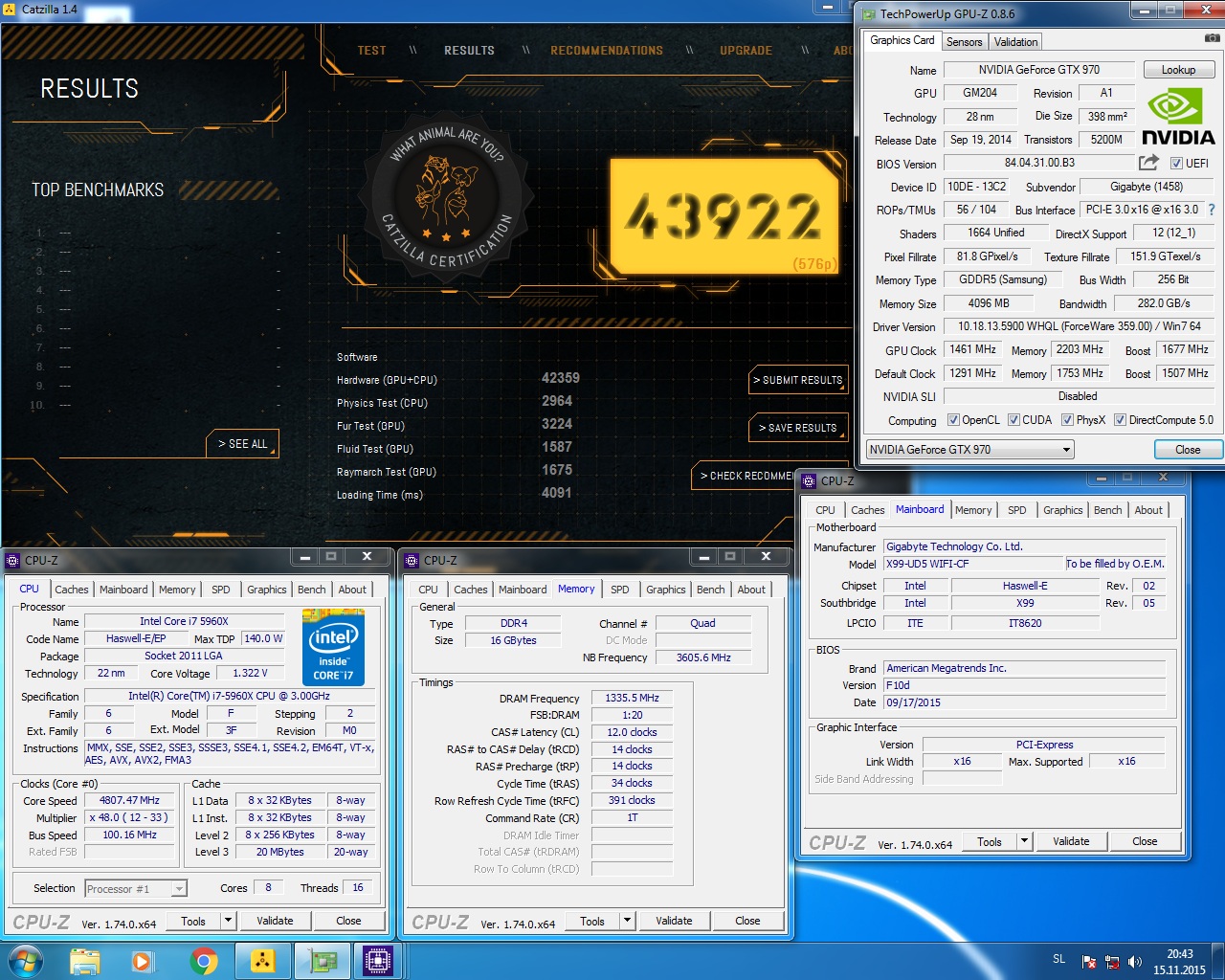Image resolution: width=1225 pixels, height=980 pixels.
Task: Toggle the UEFI checkbox in GPU-Z
Action: [x=1176, y=164]
